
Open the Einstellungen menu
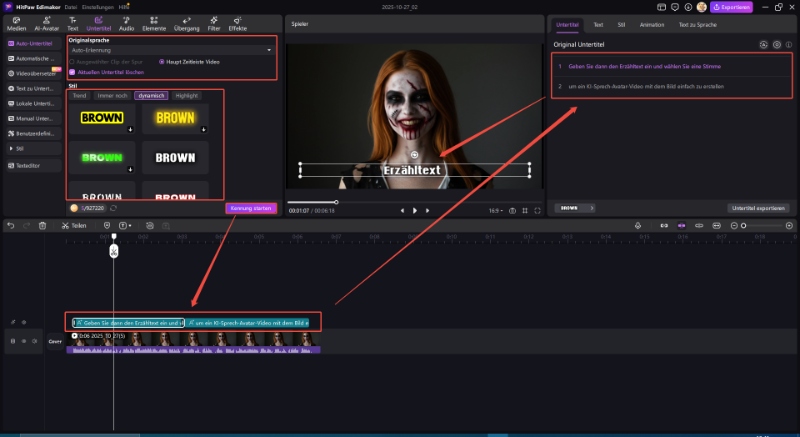click(x=97, y=7)
